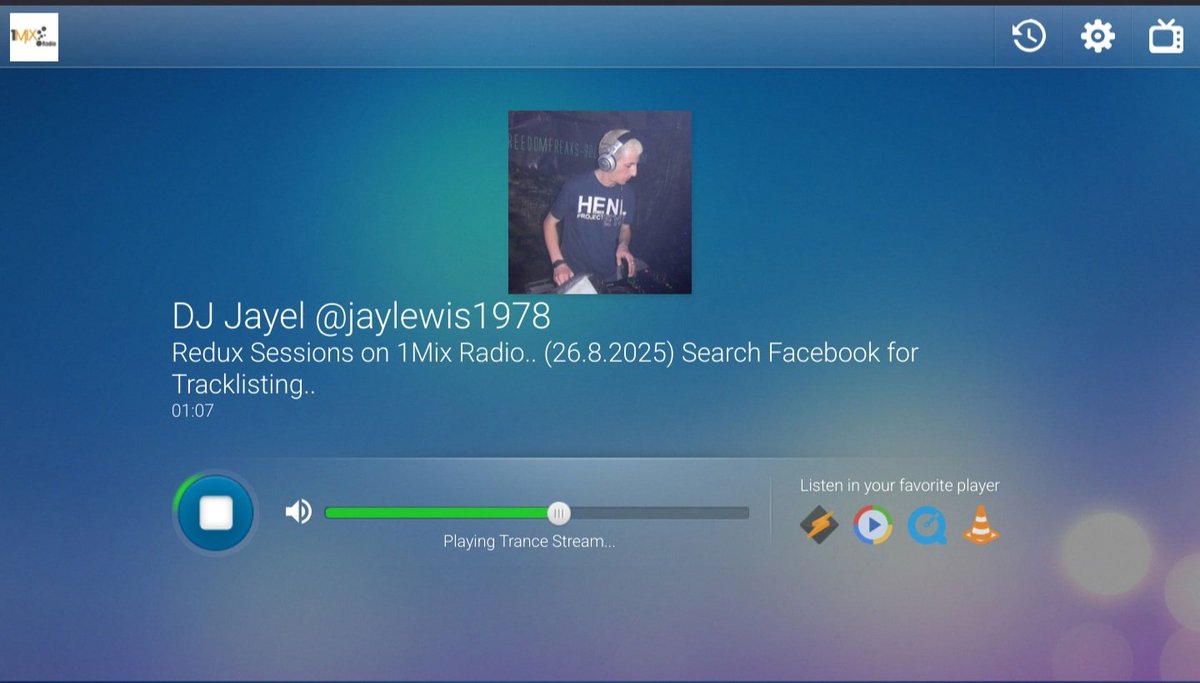Click the green volume slider track
Image resolution: width=1200 pixels, height=683 pixels.
point(536,513)
